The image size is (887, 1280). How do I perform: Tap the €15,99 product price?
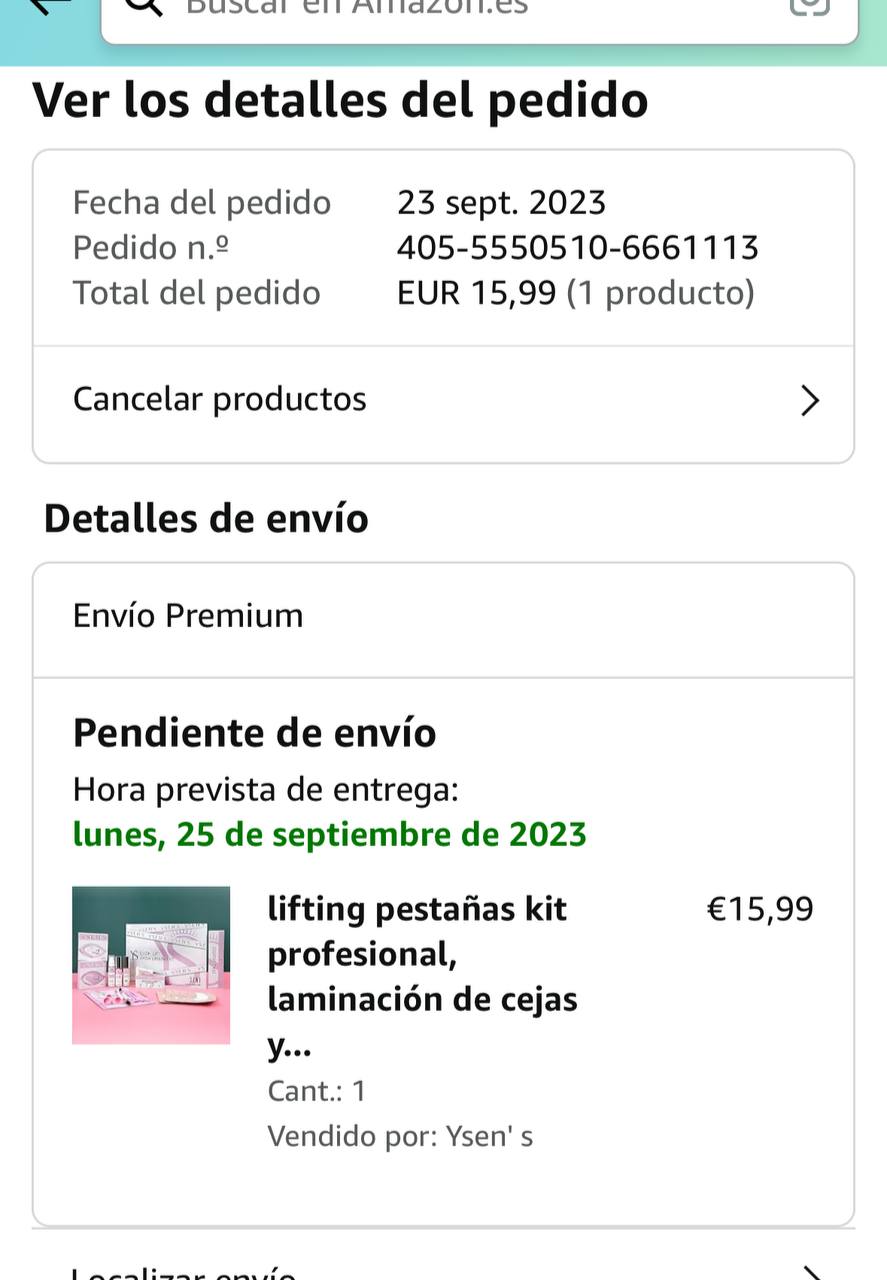(760, 909)
